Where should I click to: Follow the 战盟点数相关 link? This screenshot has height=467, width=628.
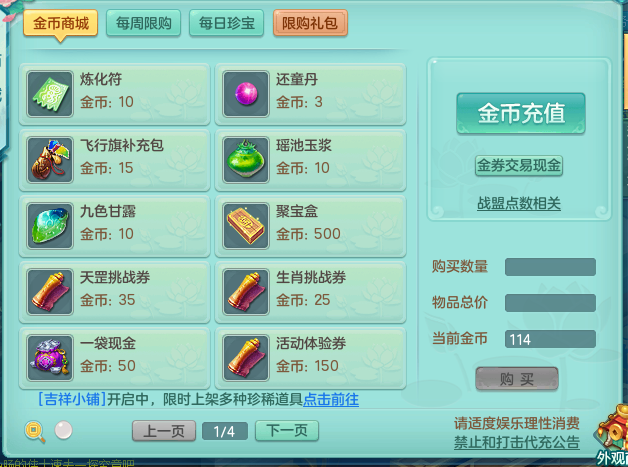point(519,203)
